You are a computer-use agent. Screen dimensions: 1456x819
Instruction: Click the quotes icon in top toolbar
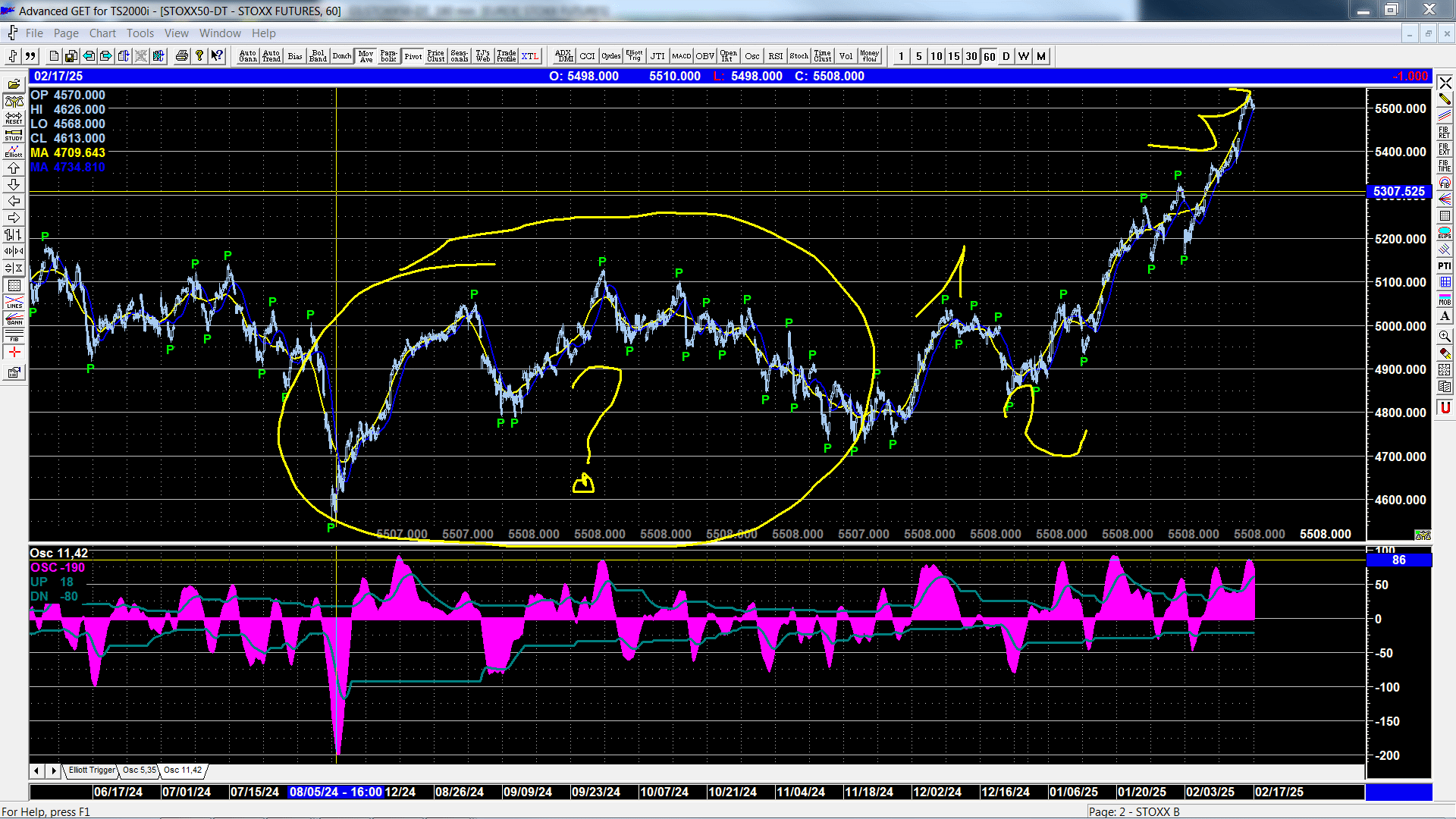pos(30,56)
